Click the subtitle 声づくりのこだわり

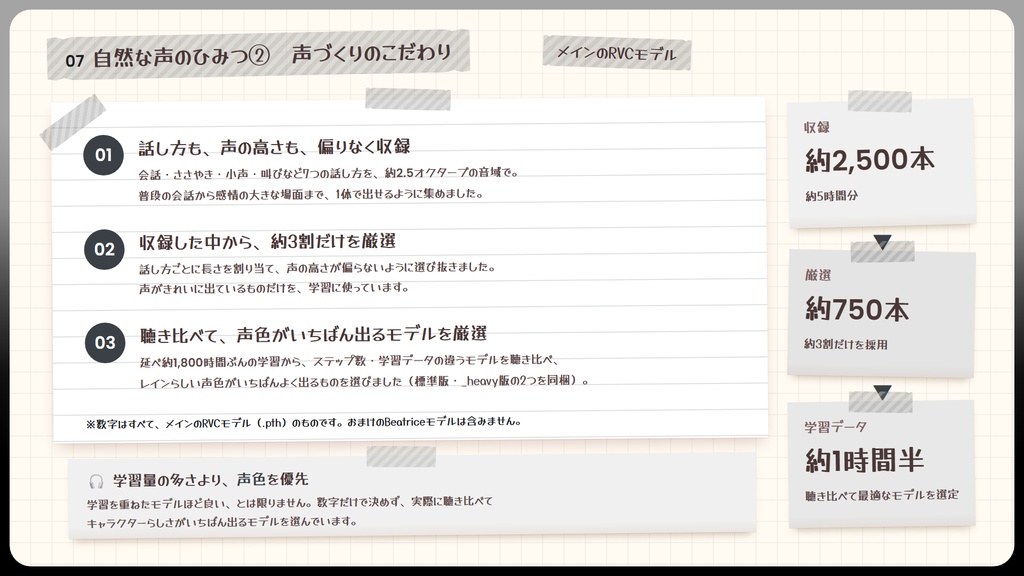pos(372,54)
